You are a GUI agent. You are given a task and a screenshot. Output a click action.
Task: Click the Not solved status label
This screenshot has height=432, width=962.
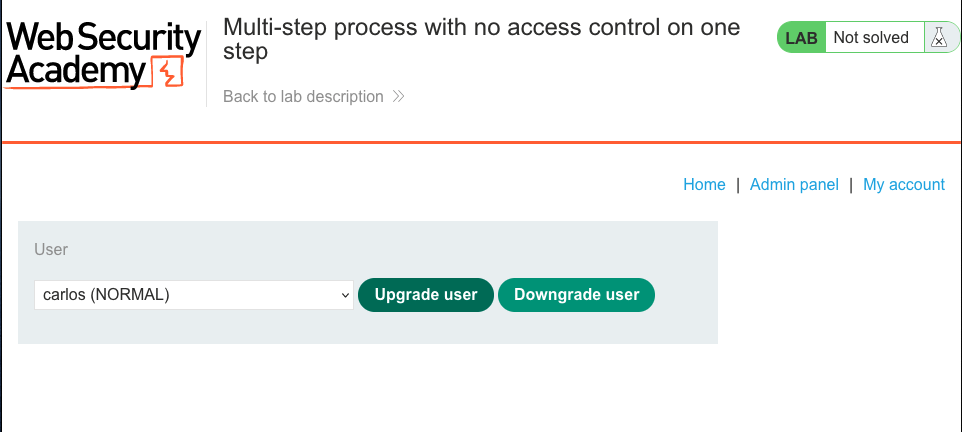click(871, 37)
